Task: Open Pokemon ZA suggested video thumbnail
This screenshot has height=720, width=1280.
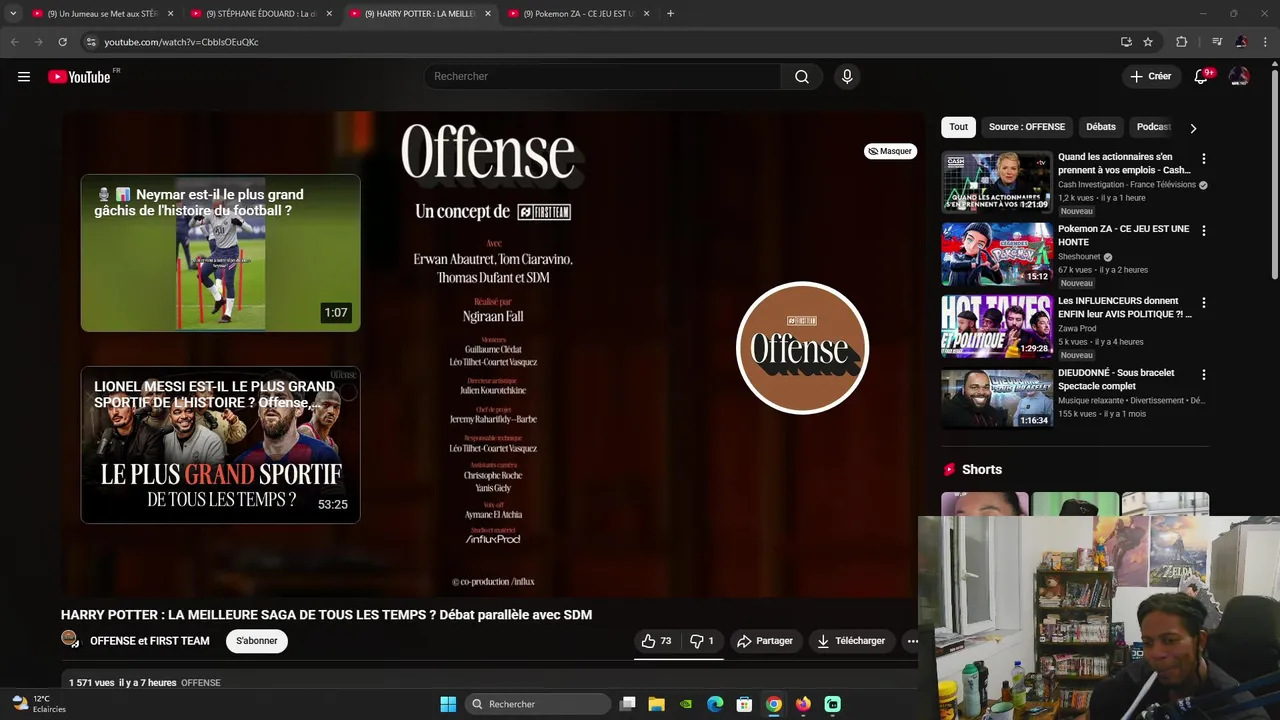Action: click(997, 254)
